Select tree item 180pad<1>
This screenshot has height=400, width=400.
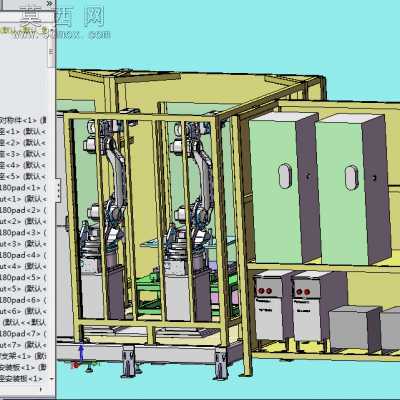[x=23, y=188]
